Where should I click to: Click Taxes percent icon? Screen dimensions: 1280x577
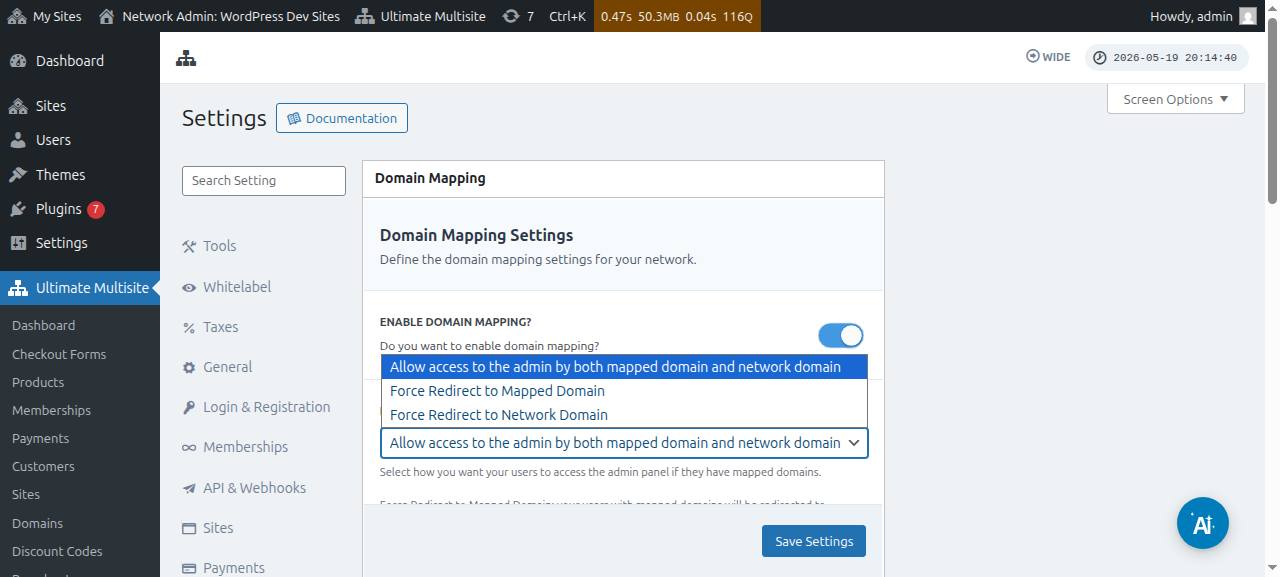coord(189,327)
